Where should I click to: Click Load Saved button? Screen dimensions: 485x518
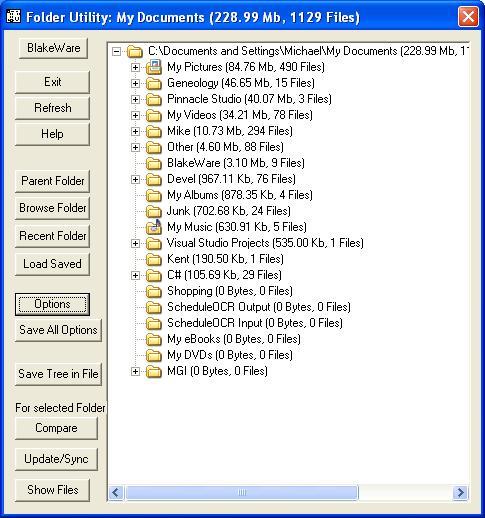[52, 264]
